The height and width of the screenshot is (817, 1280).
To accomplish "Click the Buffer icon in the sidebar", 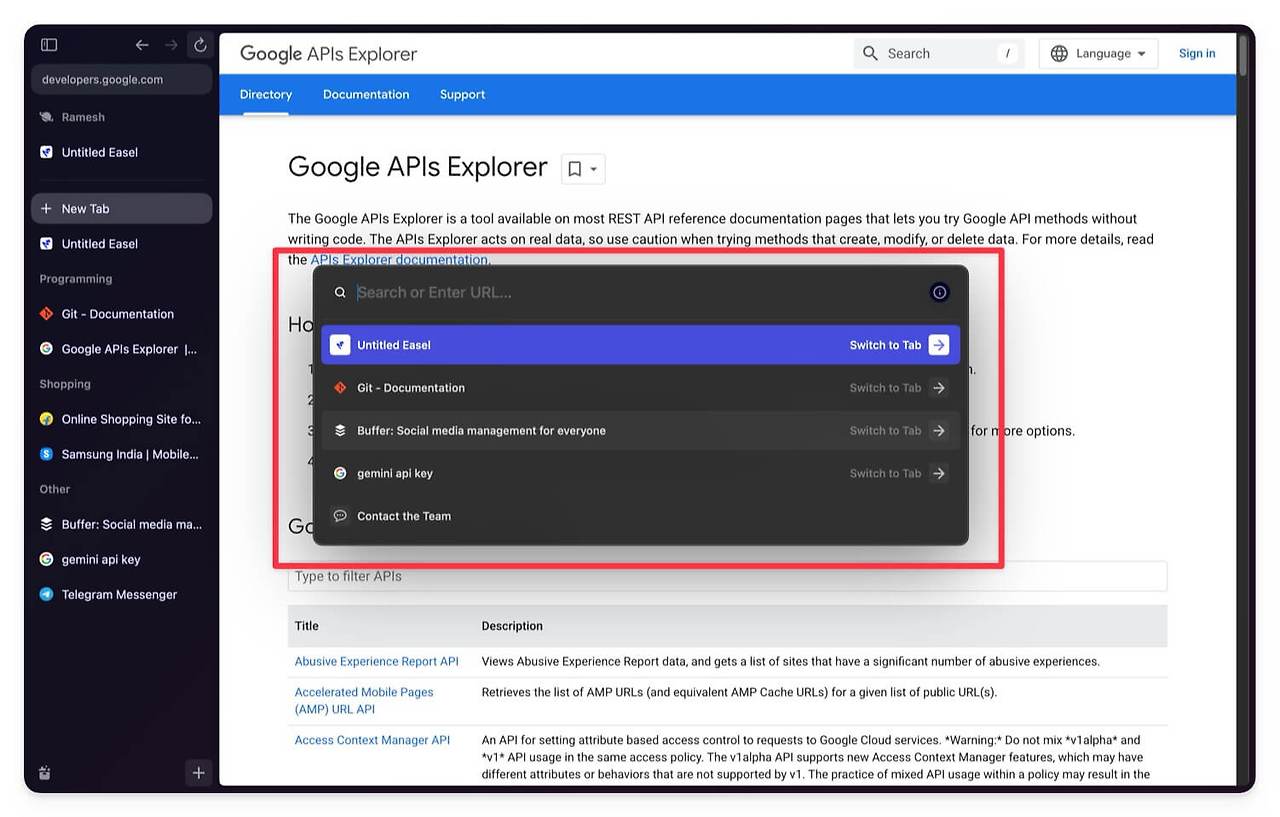I will [x=46, y=524].
